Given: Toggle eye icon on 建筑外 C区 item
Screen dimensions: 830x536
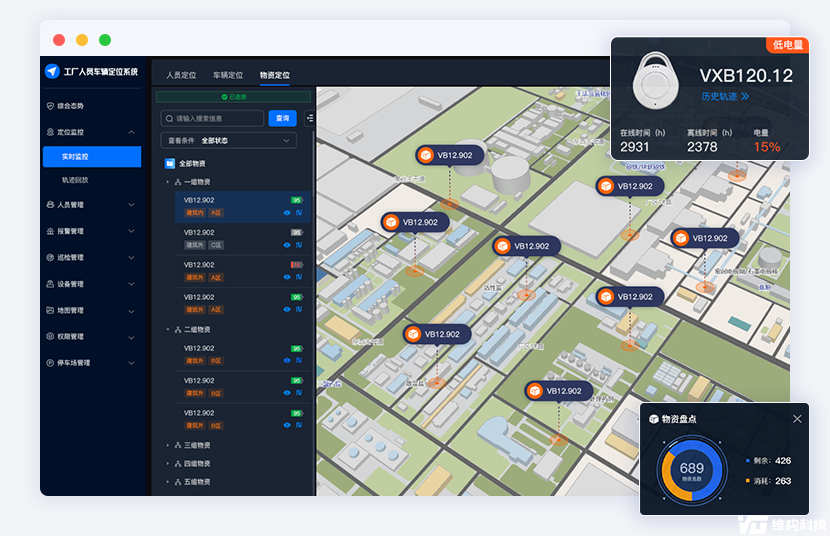Looking at the screenshot, I should (287, 245).
